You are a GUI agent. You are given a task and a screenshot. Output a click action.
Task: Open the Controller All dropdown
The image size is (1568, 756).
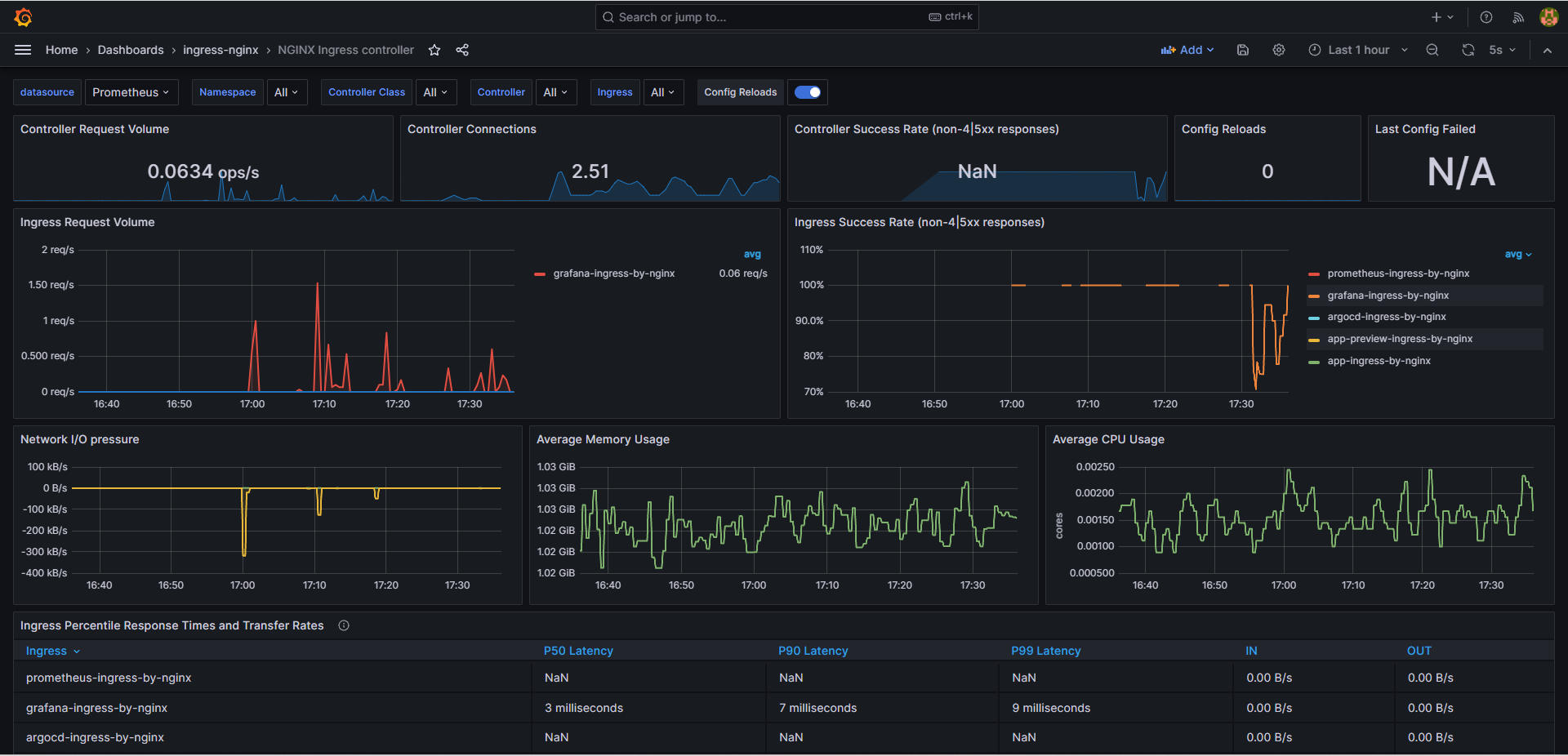pos(555,92)
